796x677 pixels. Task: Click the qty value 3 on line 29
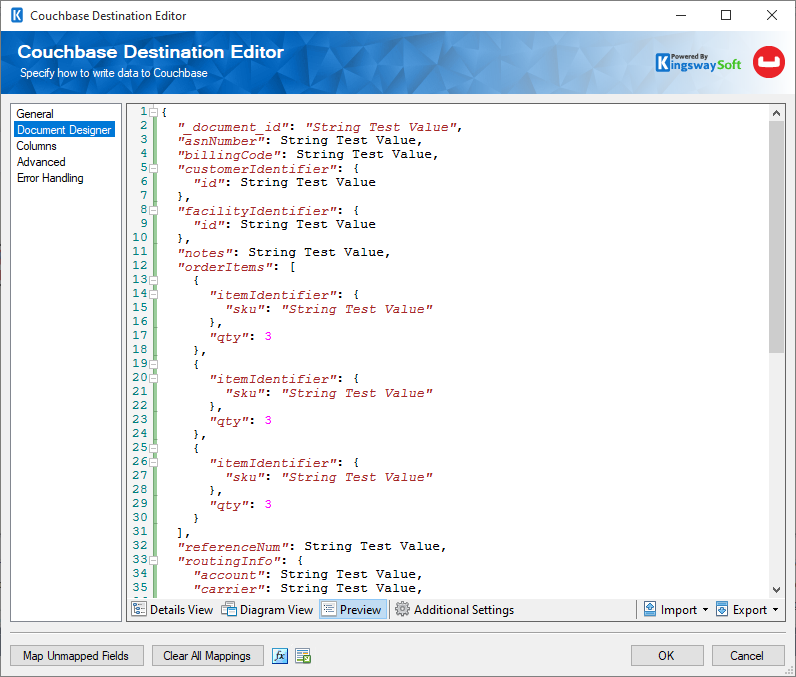click(x=268, y=504)
